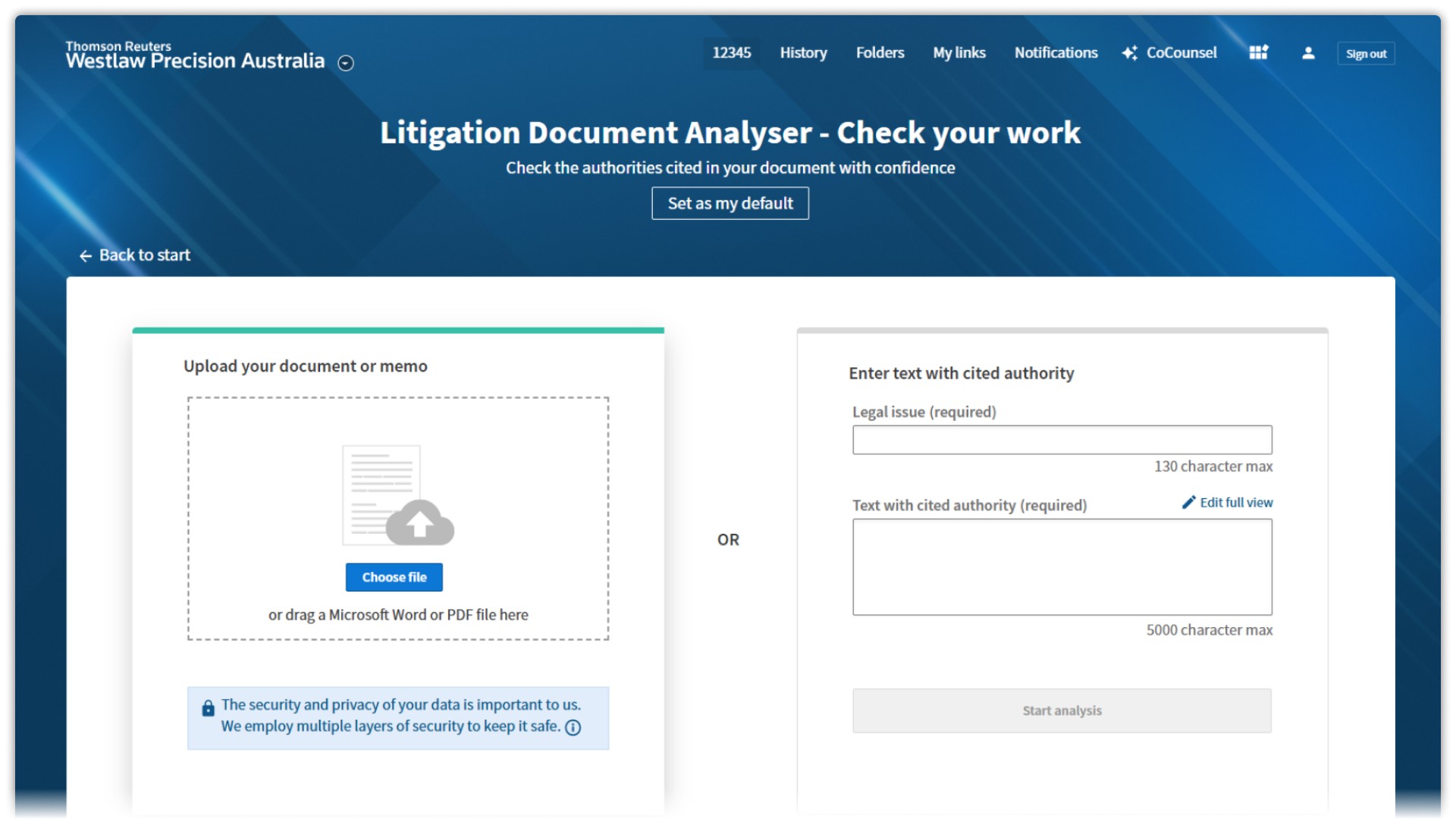Click 'Check the authorities cited in your document' subtitle
Screen dimensions: 1456x819
(x=730, y=168)
